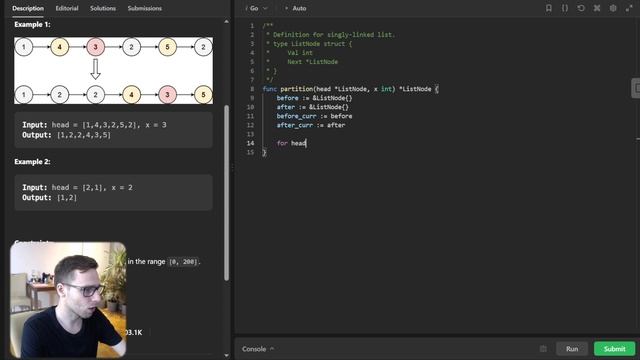Submit the solution

click(x=615, y=349)
